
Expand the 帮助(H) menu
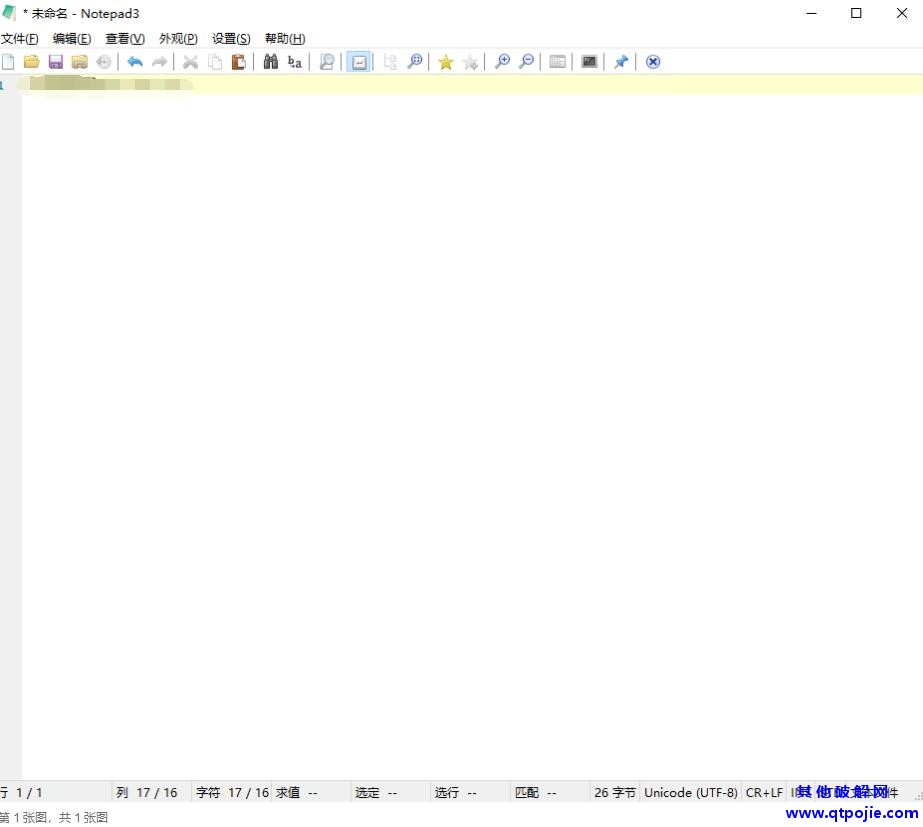click(285, 39)
